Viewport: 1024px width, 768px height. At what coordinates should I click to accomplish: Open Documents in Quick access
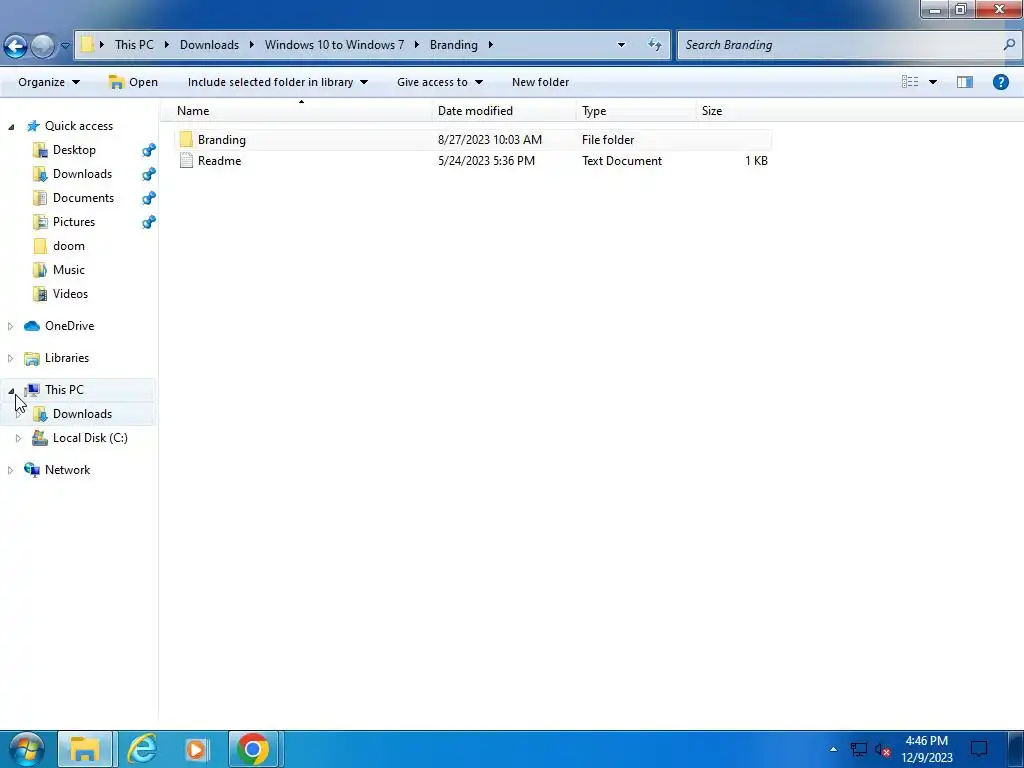click(x=83, y=198)
